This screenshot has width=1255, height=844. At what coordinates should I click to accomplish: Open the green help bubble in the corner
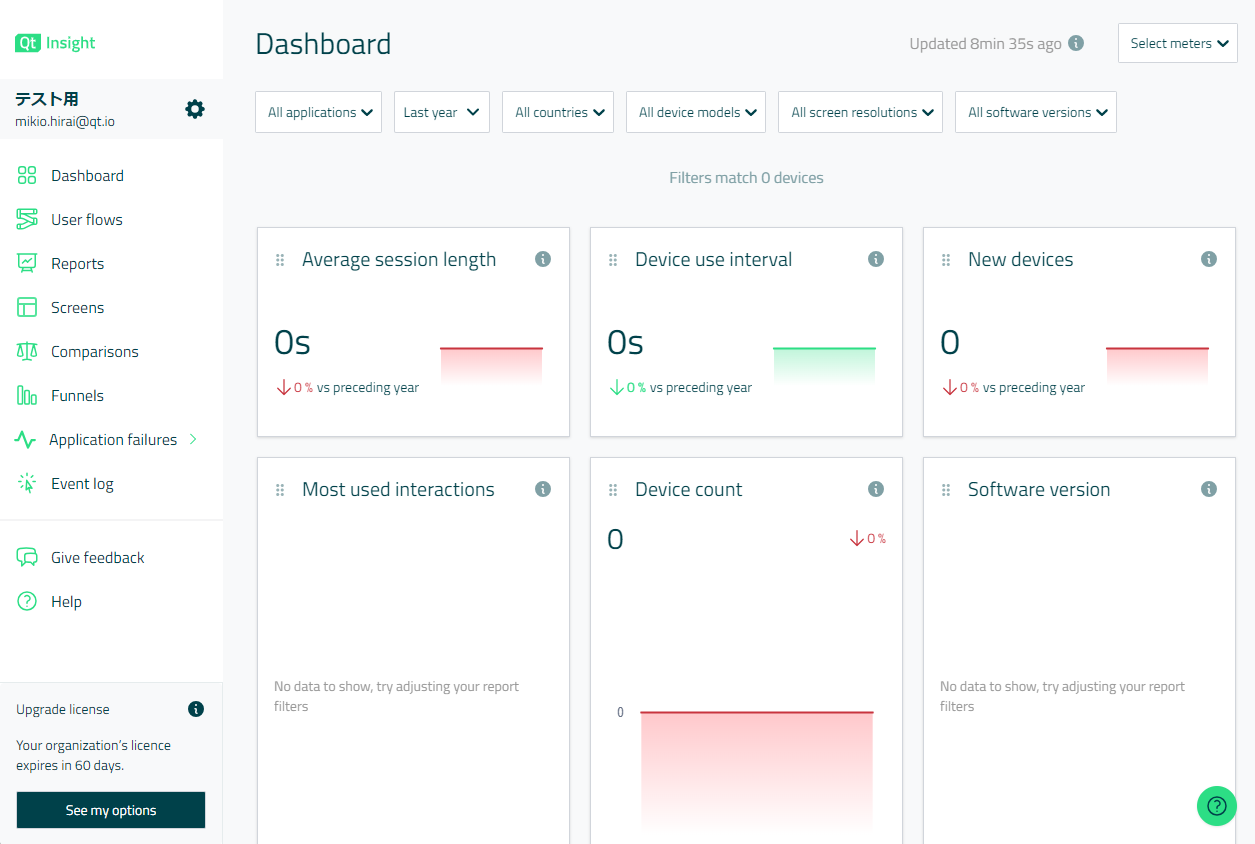pos(1216,805)
